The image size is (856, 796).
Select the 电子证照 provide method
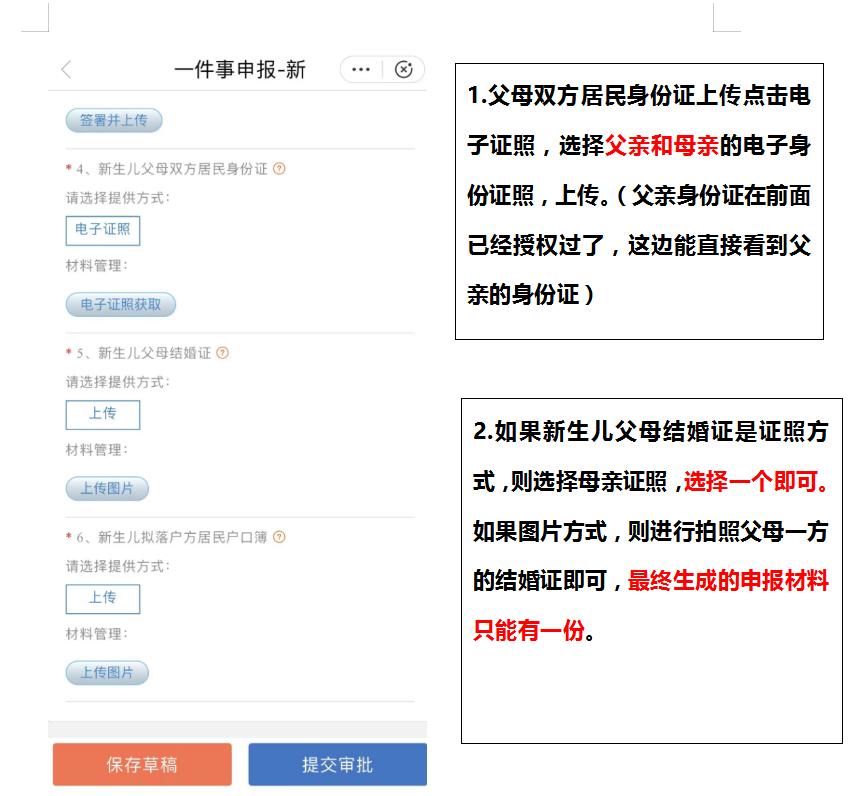point(102,230)
